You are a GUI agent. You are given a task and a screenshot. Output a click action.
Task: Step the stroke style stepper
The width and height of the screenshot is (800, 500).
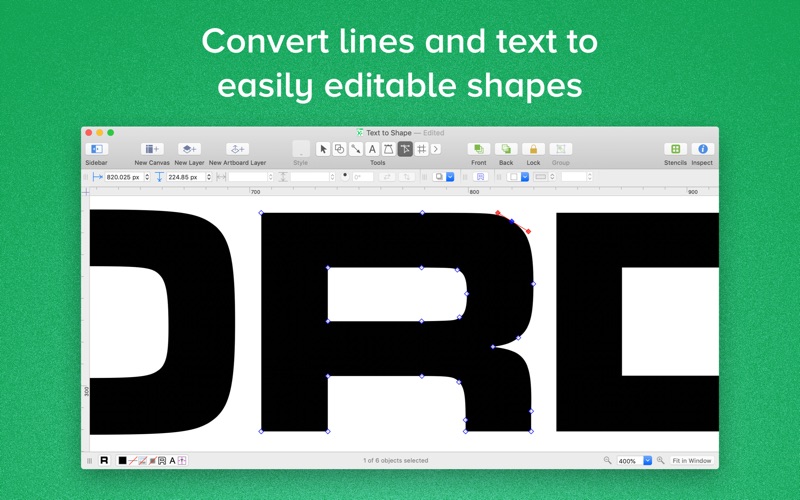click(552, 177)
